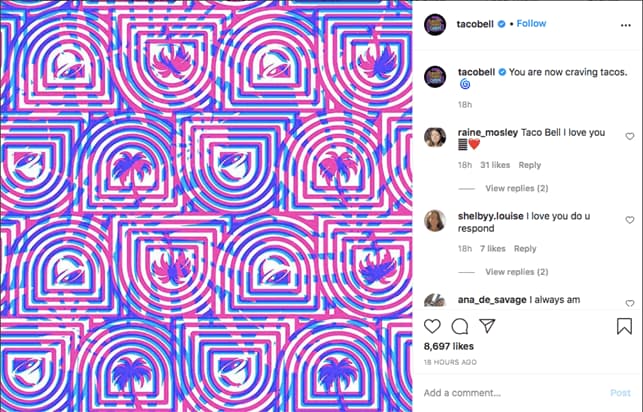Click raine_mosley's avatar

click(435, 137)
